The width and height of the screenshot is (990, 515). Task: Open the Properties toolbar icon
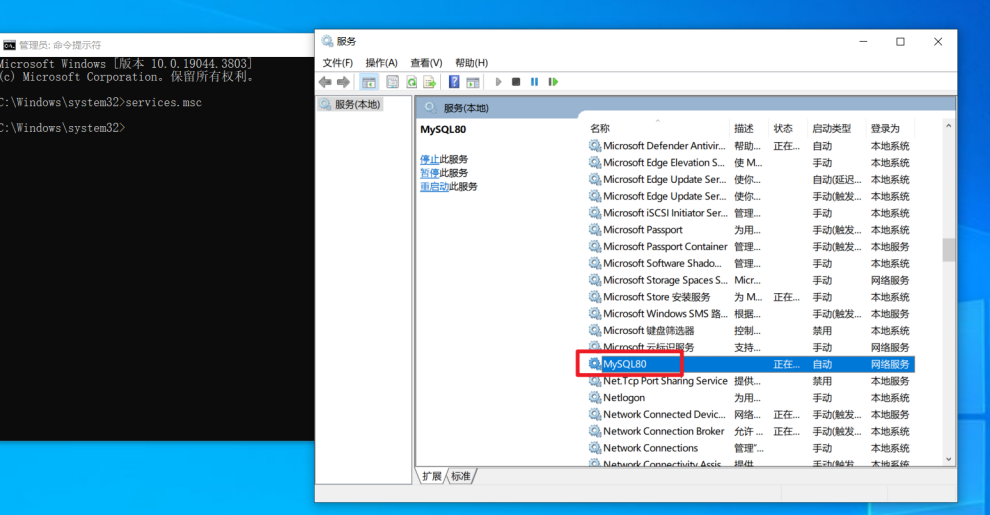(x=393, y=82)
